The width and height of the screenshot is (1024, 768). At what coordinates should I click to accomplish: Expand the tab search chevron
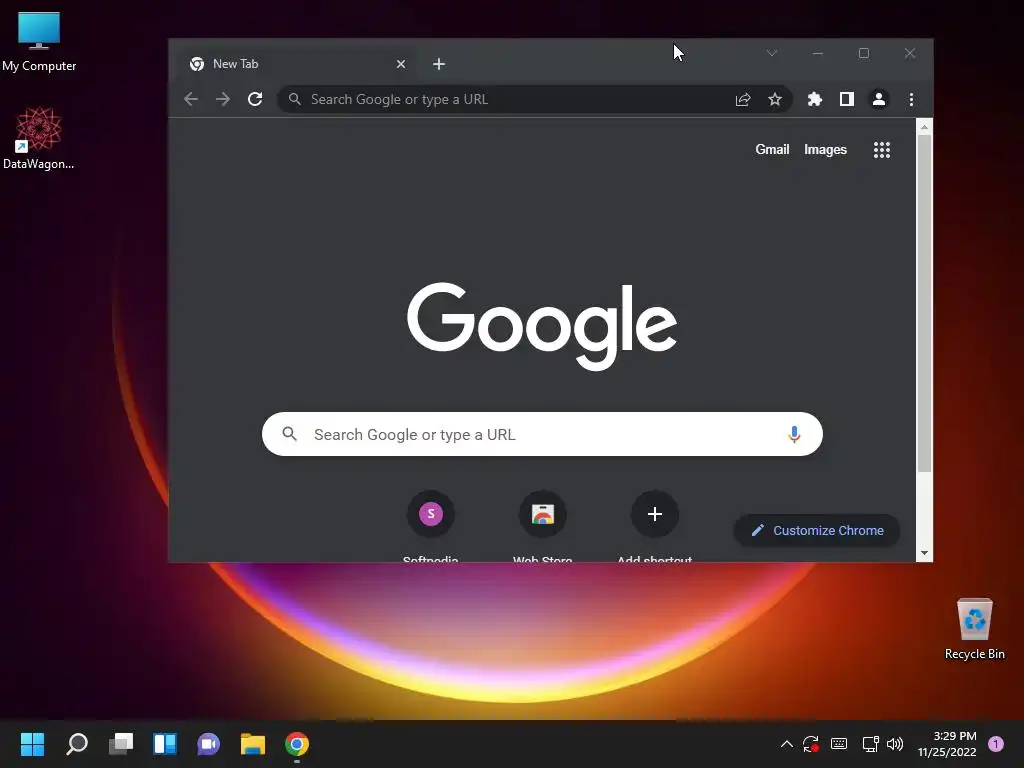click(x=772, y=53)
